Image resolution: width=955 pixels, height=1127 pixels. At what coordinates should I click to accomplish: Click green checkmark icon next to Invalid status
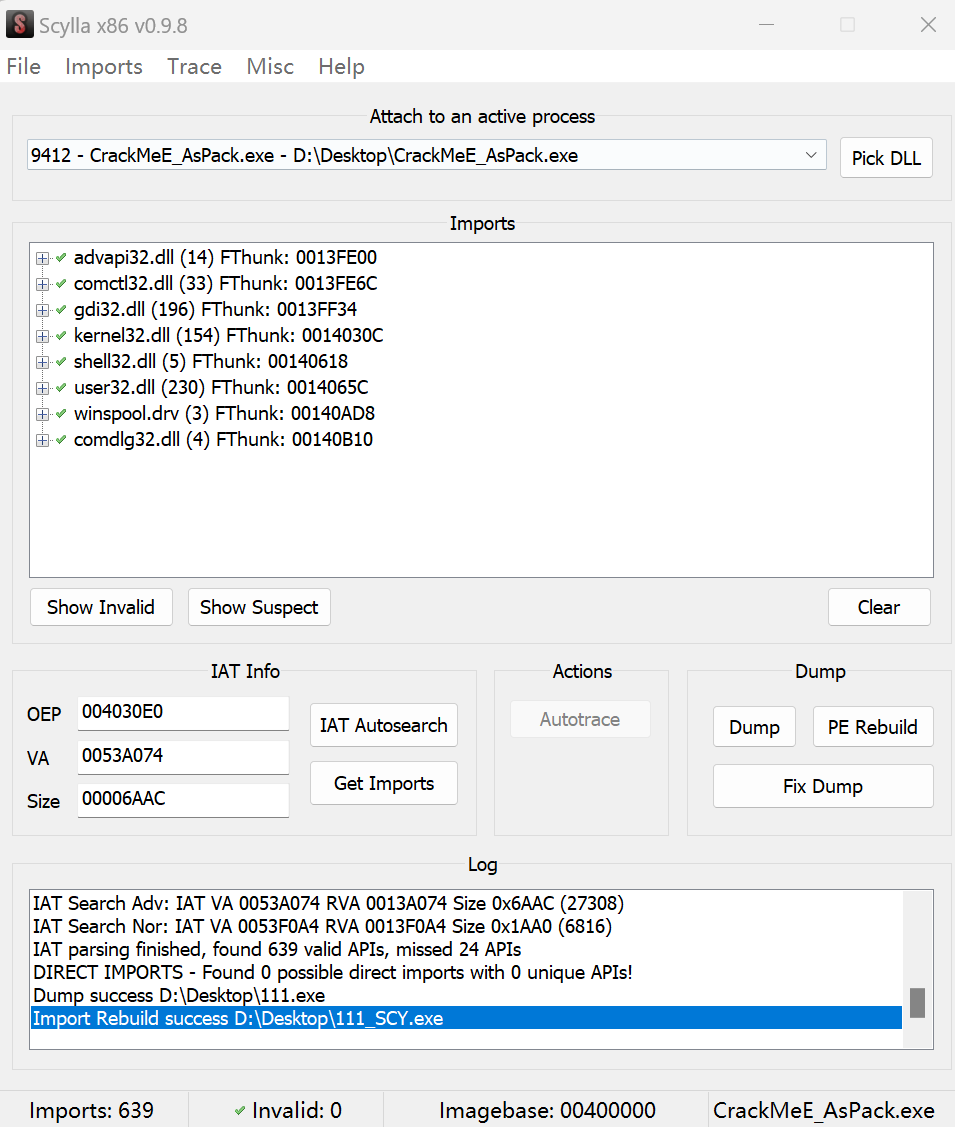tap(240, 1110)
